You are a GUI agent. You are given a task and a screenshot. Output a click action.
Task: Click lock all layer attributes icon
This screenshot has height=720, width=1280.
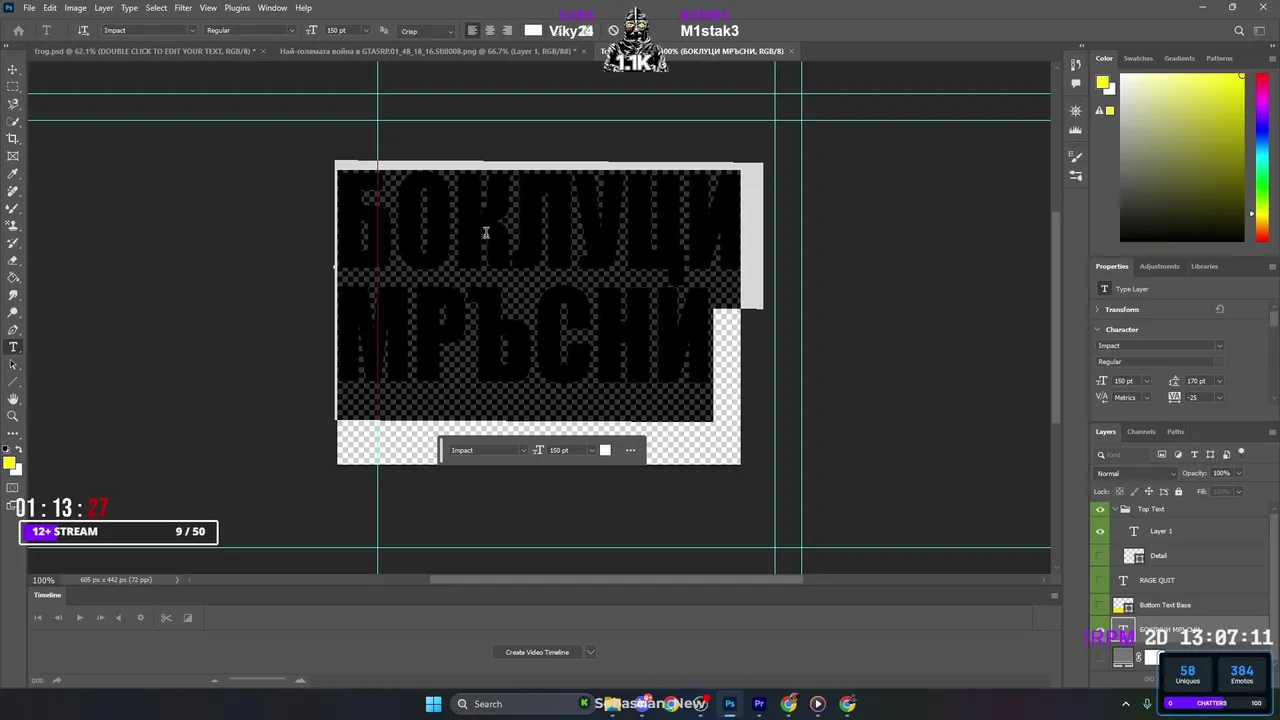click(x=1178, y=491)
